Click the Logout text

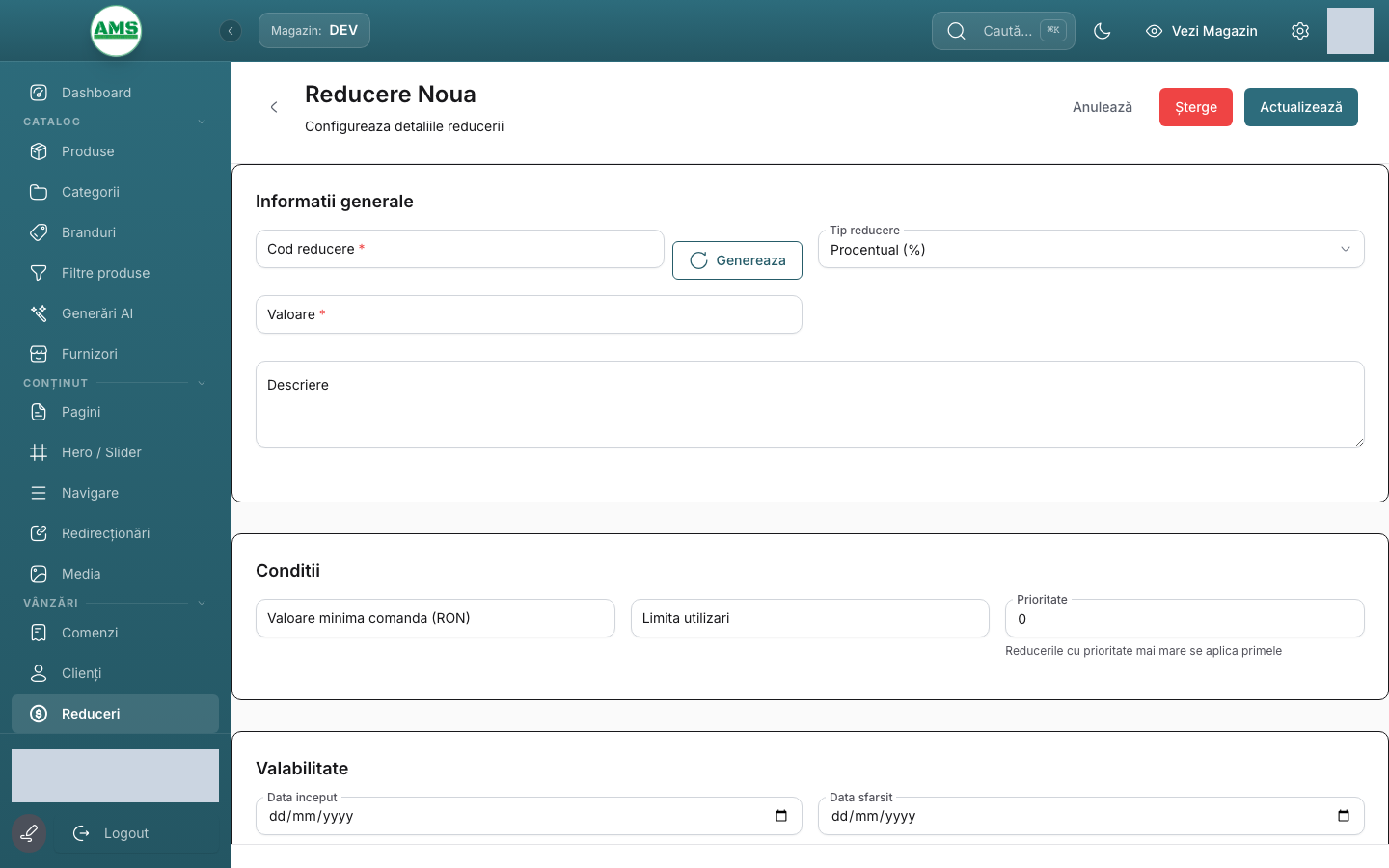click(126, 833)
